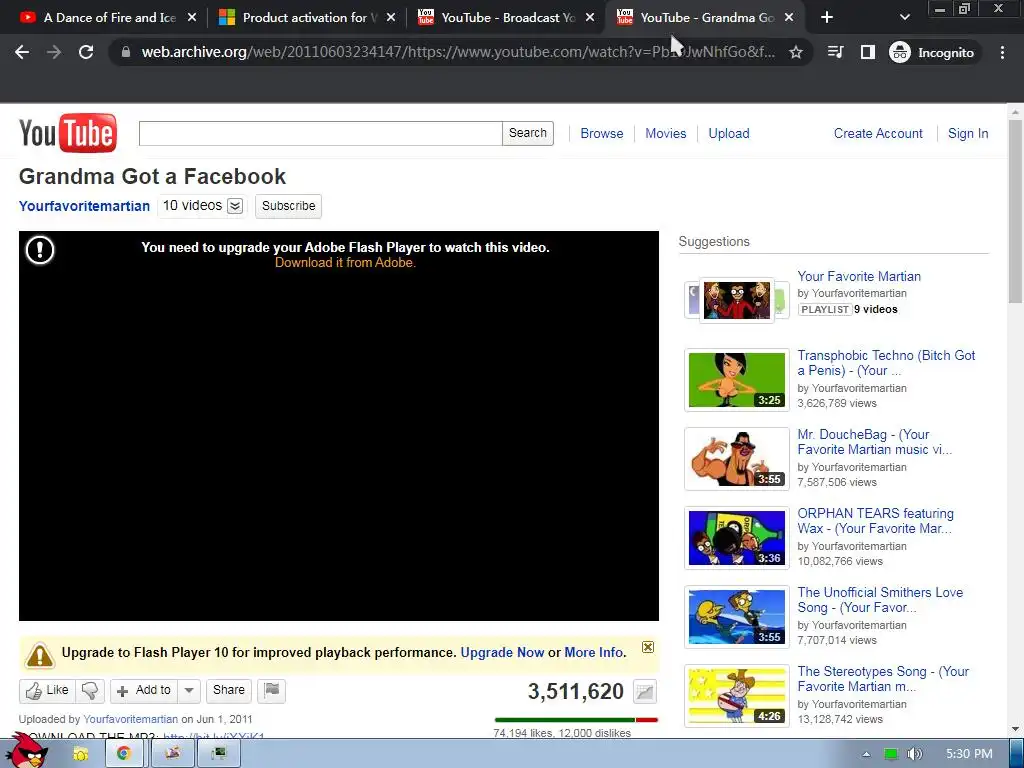Open the Transphobic Techno video thumbnail

tap(737, 380)
